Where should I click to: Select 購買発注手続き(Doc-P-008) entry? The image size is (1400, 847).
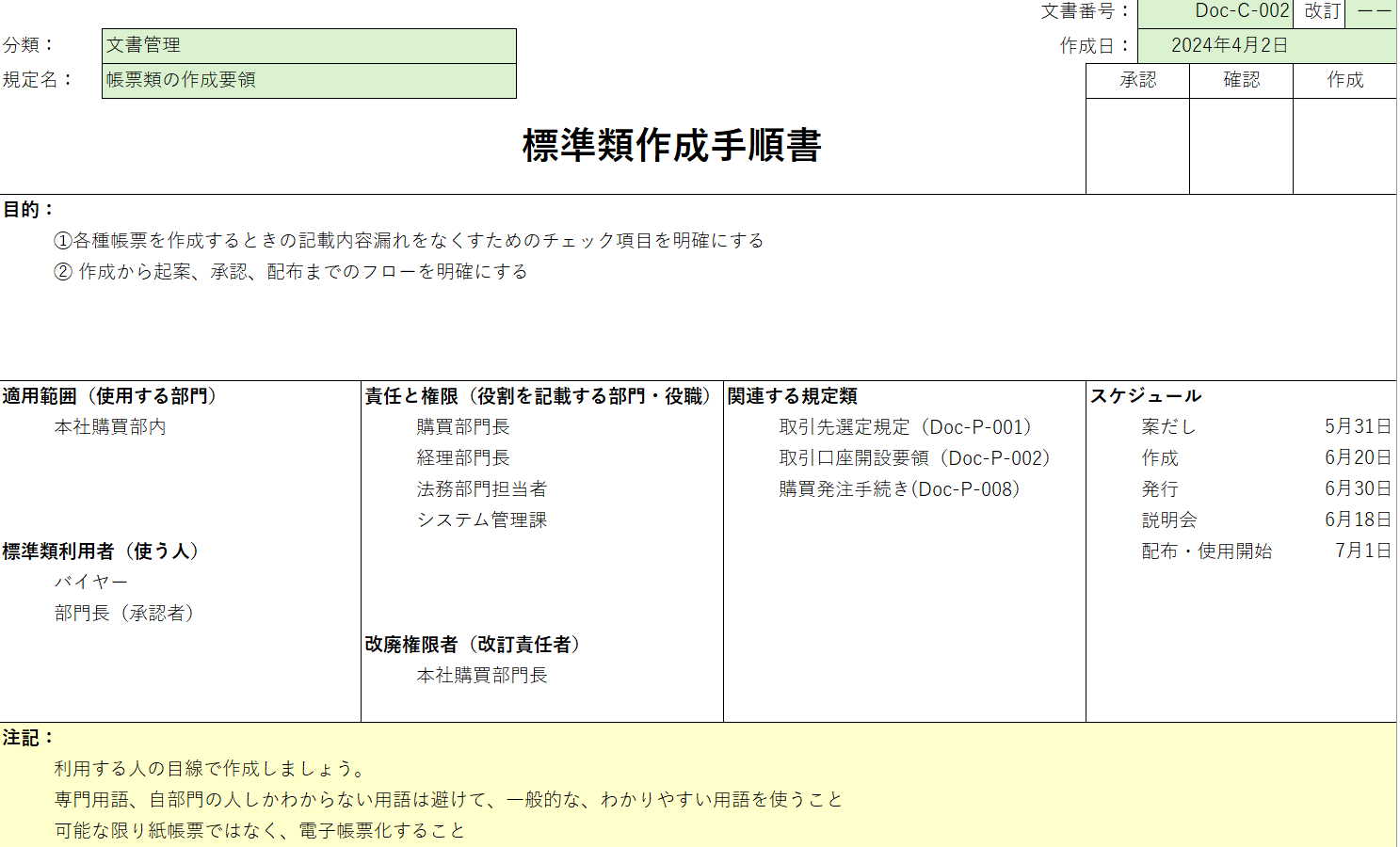pos(899,488)
